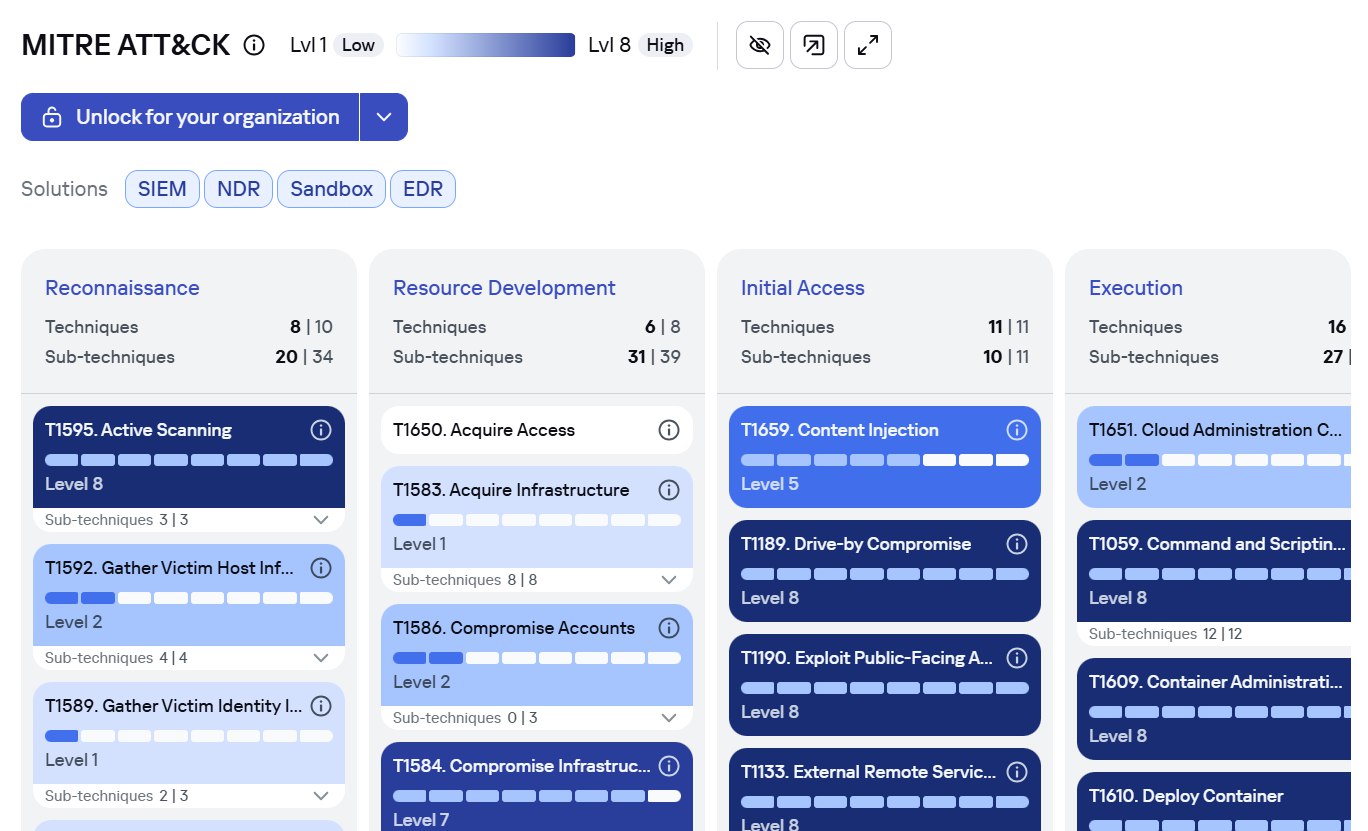
Task: Click the Level 1 bar of T1583 Acquire Infrastructure
Action: [x=537, y=520]
